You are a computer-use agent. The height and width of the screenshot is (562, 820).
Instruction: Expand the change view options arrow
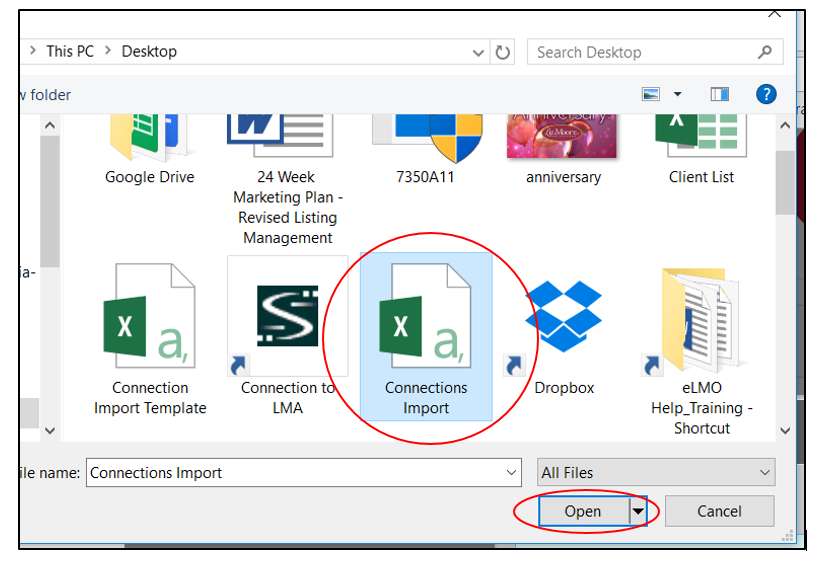(678, 94)
